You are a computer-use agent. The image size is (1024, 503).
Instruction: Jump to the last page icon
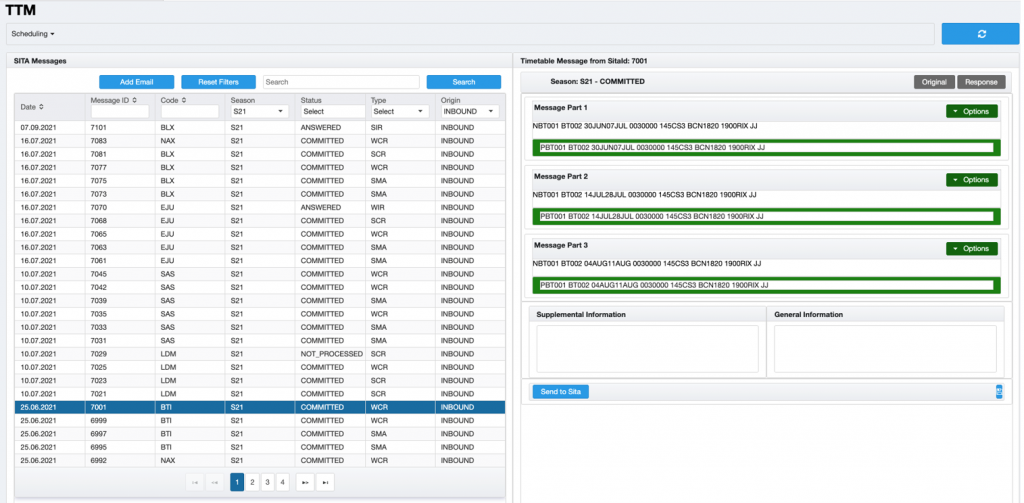(325, 482)
